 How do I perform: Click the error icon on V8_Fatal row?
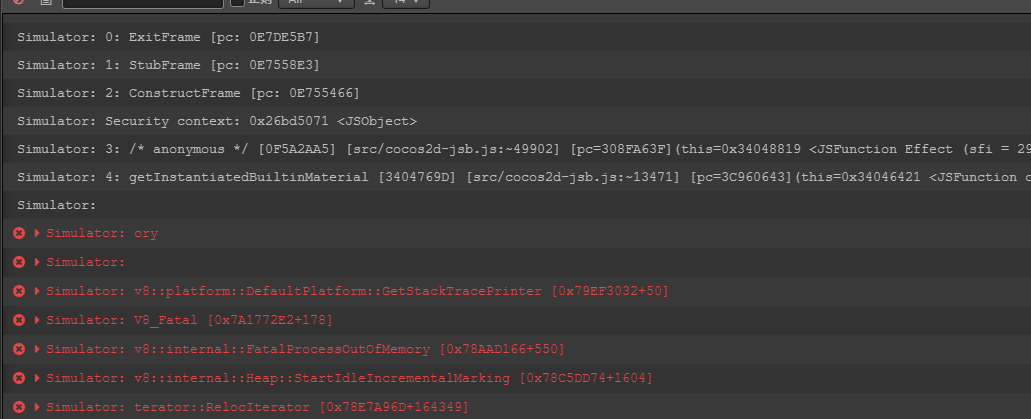point(19,320)
